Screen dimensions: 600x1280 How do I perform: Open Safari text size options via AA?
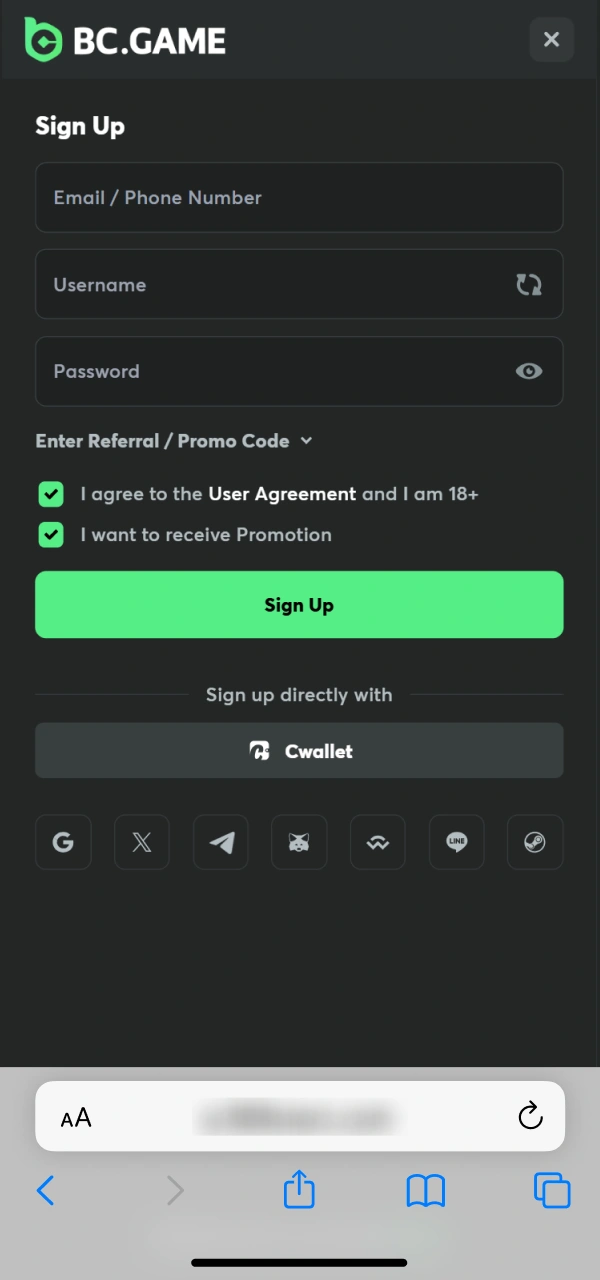click(75, 1117)
